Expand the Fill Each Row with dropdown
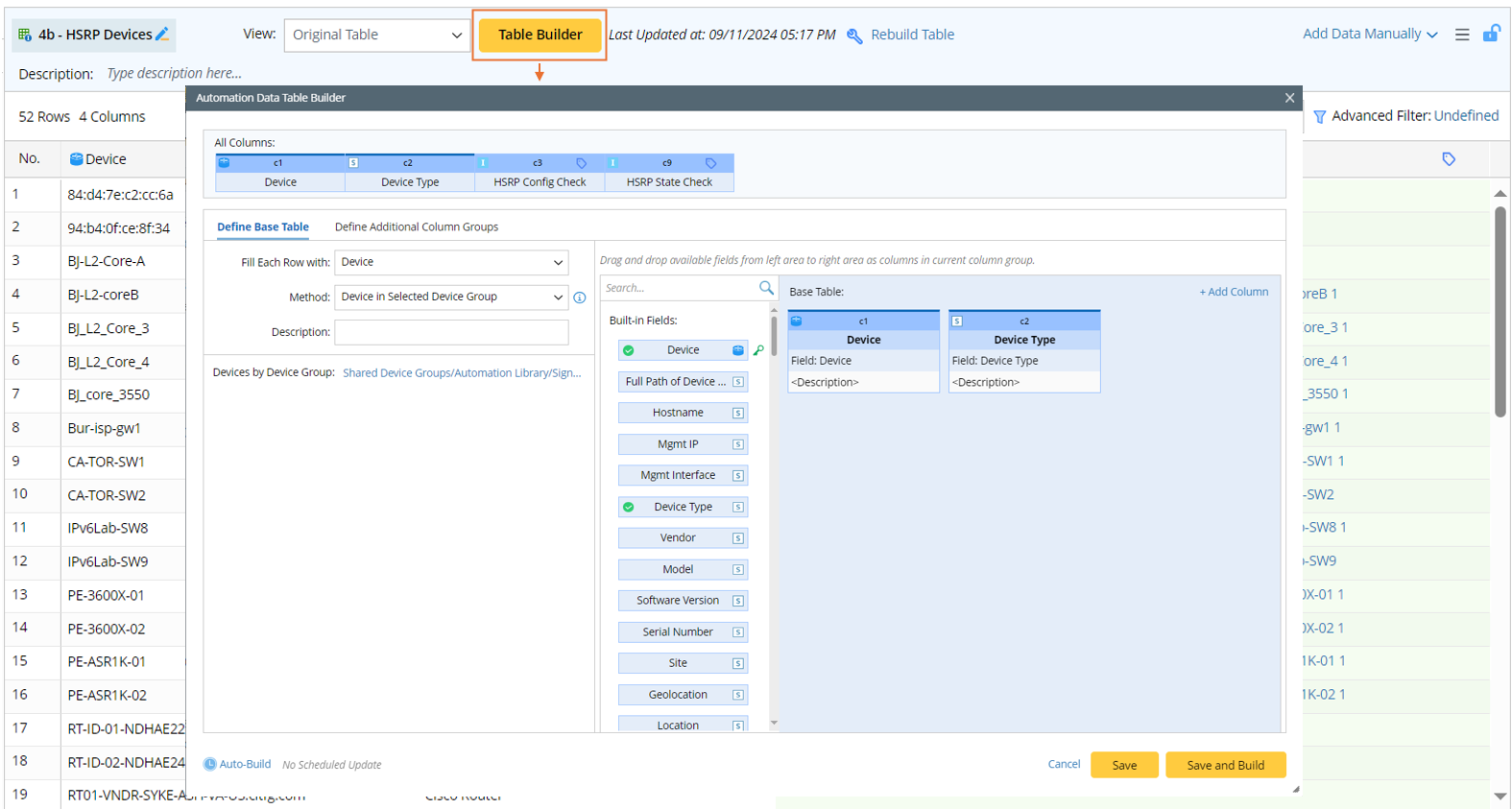The height and width of the screenshot is (809, 1512). (451, 262)
